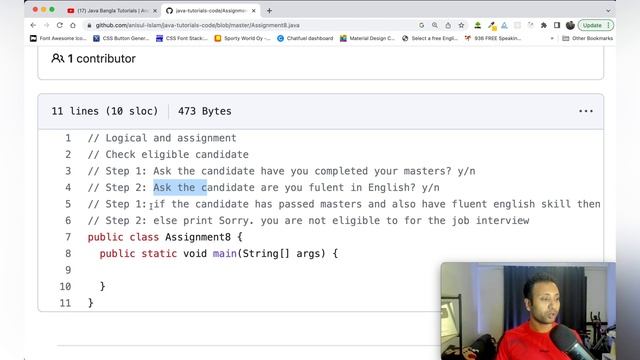This screenshot has width=640, height=360.
Task: Open the CSS Button Generator bookmark
Action: [x=121, y=38]
